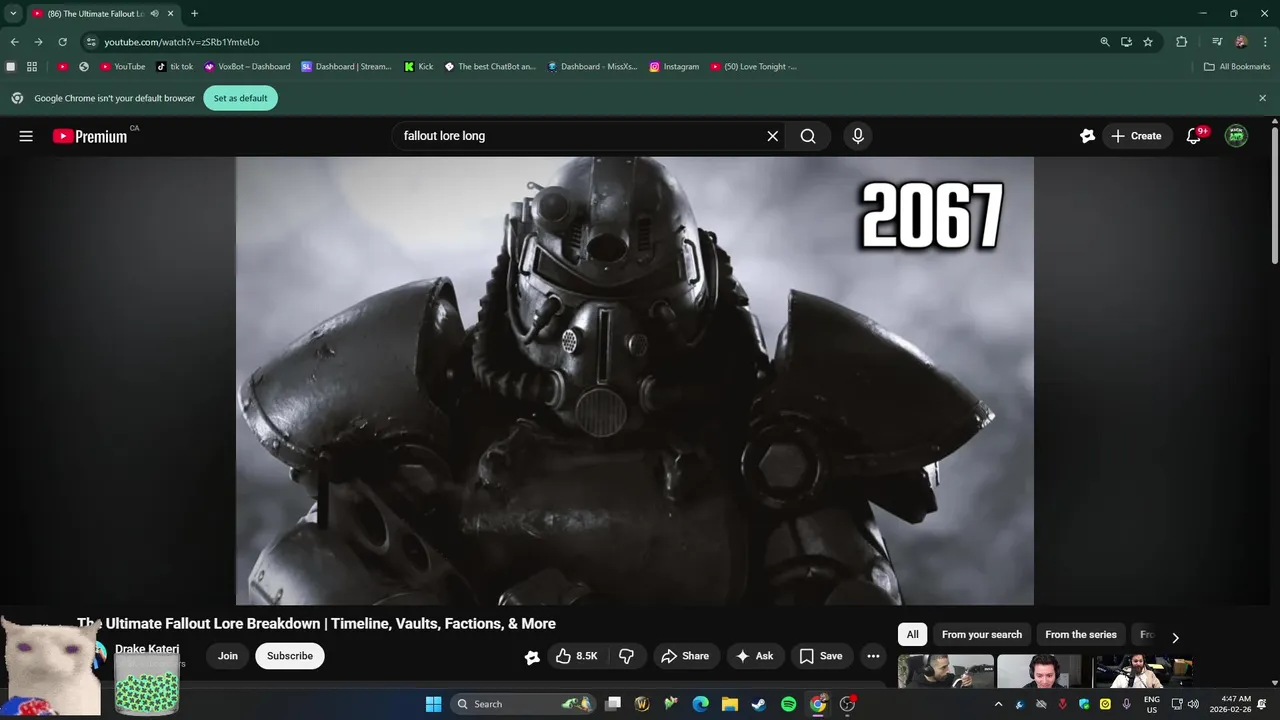Open File Explorer from the taskbar
This screenshot has height=720, width=1280.
click(730, 704)
